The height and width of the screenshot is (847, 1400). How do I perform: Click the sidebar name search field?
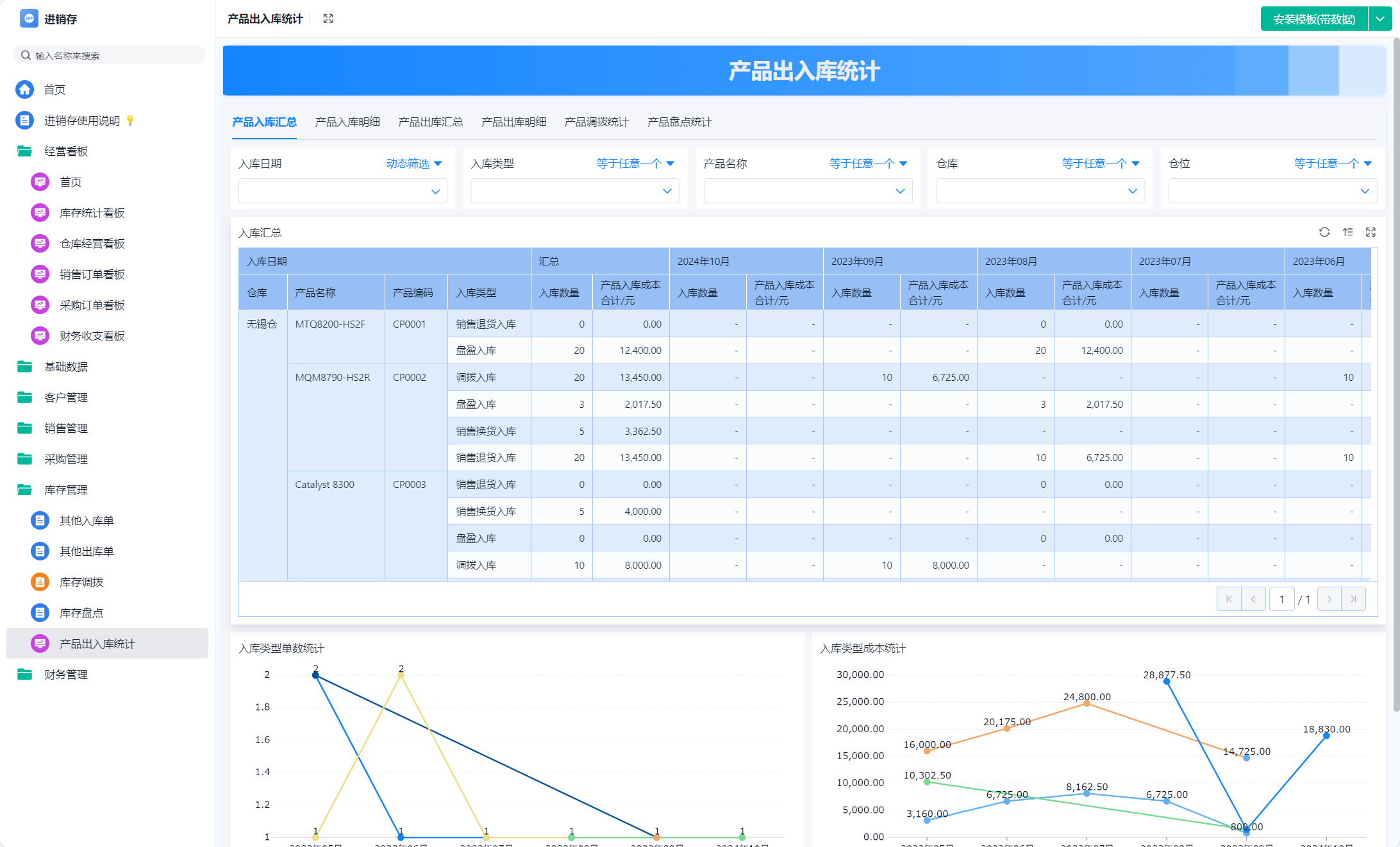point(109,55)
